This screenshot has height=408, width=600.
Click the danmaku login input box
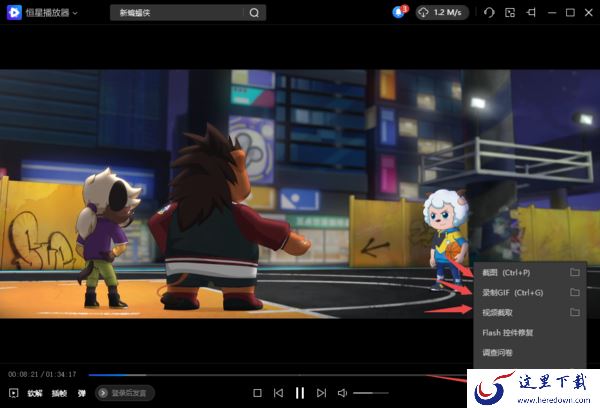click(x=125, y=393)
